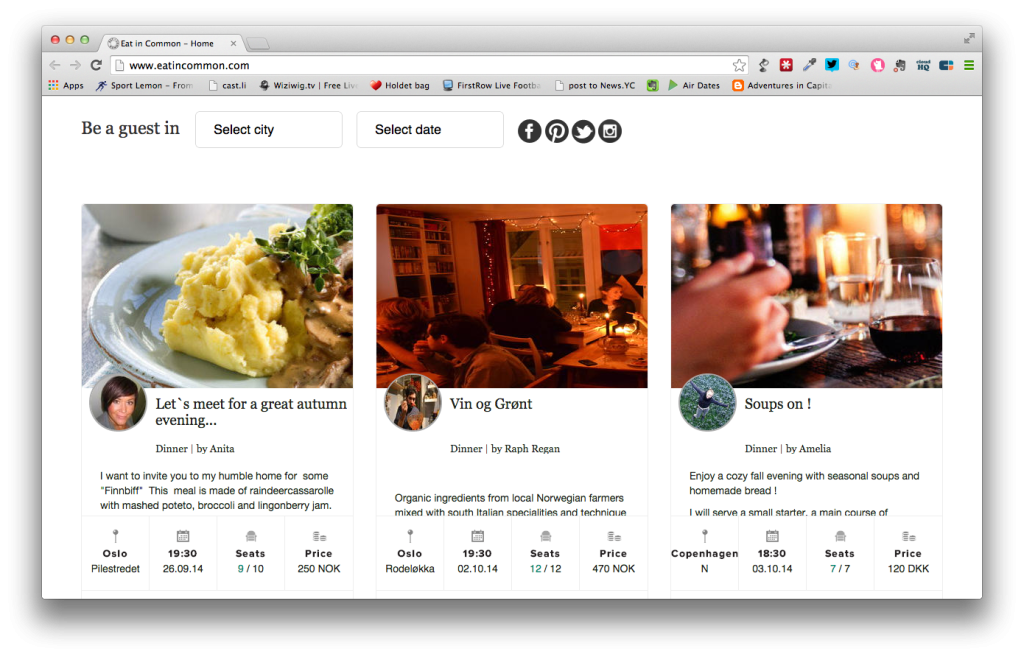1024x657 pixels.
Task: Open the Facebook social icon
Action: click(x=530, y=131)
